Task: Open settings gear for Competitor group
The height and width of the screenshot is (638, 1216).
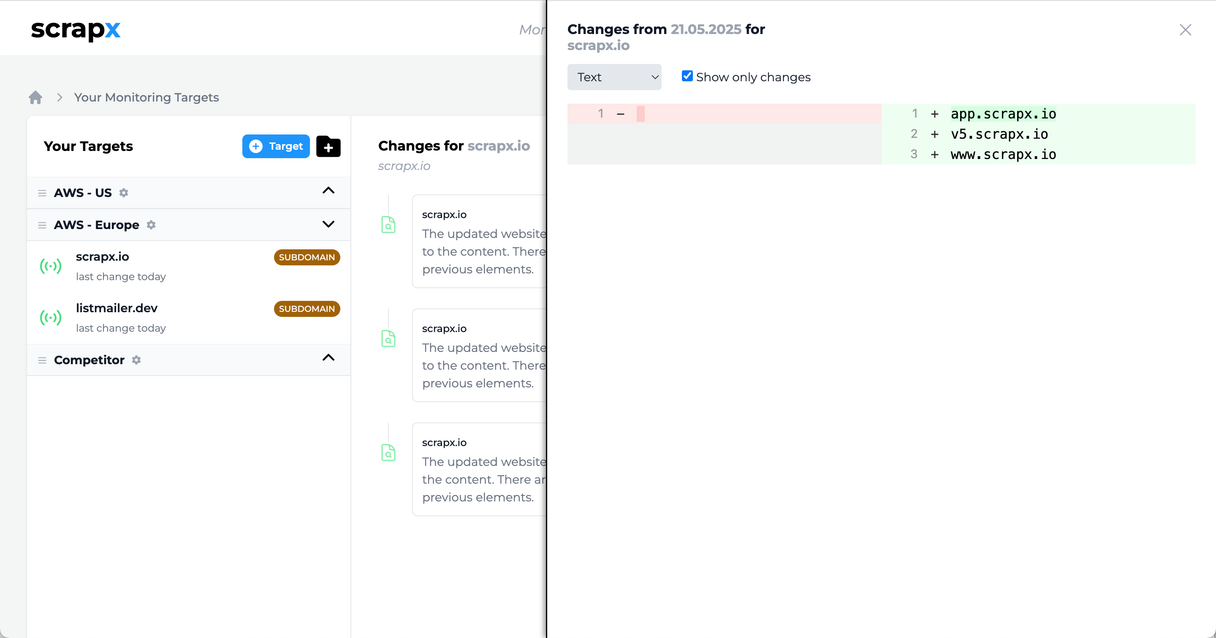Action: point(136,360)
